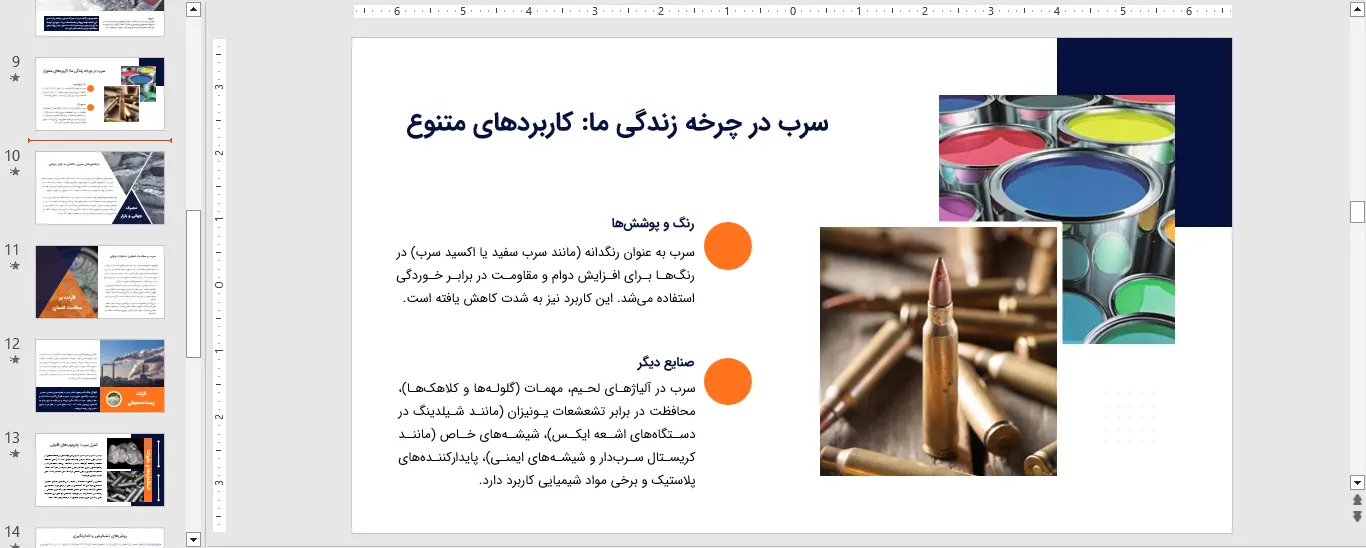1366x548 pixels.
Task: Select orange circle beside 'رنگ و پوشش‌ها'
Action: click(728, 246)
